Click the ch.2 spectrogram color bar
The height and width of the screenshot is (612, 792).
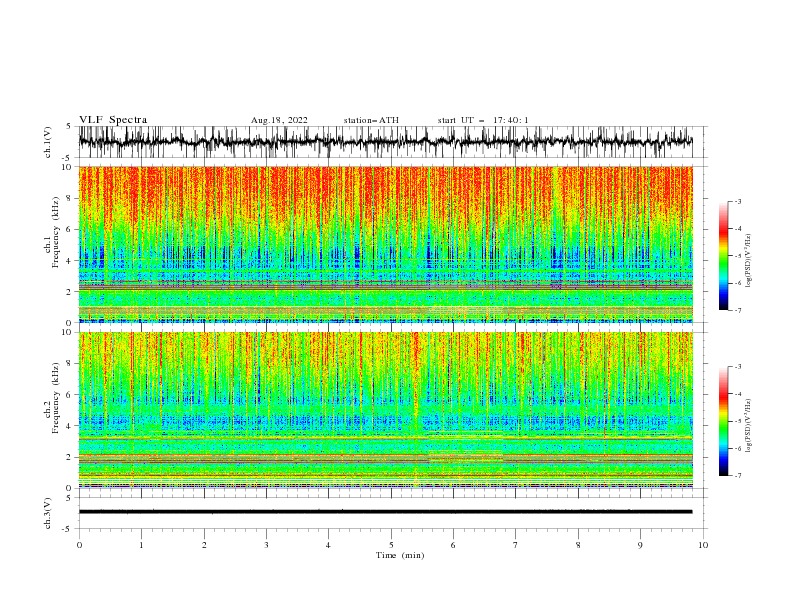[x=723, y=421]
